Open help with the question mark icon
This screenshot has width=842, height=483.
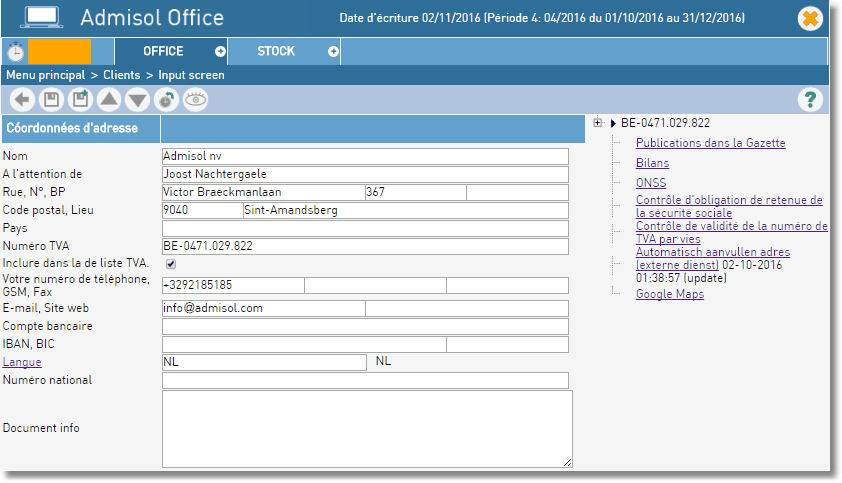point(810,99)
